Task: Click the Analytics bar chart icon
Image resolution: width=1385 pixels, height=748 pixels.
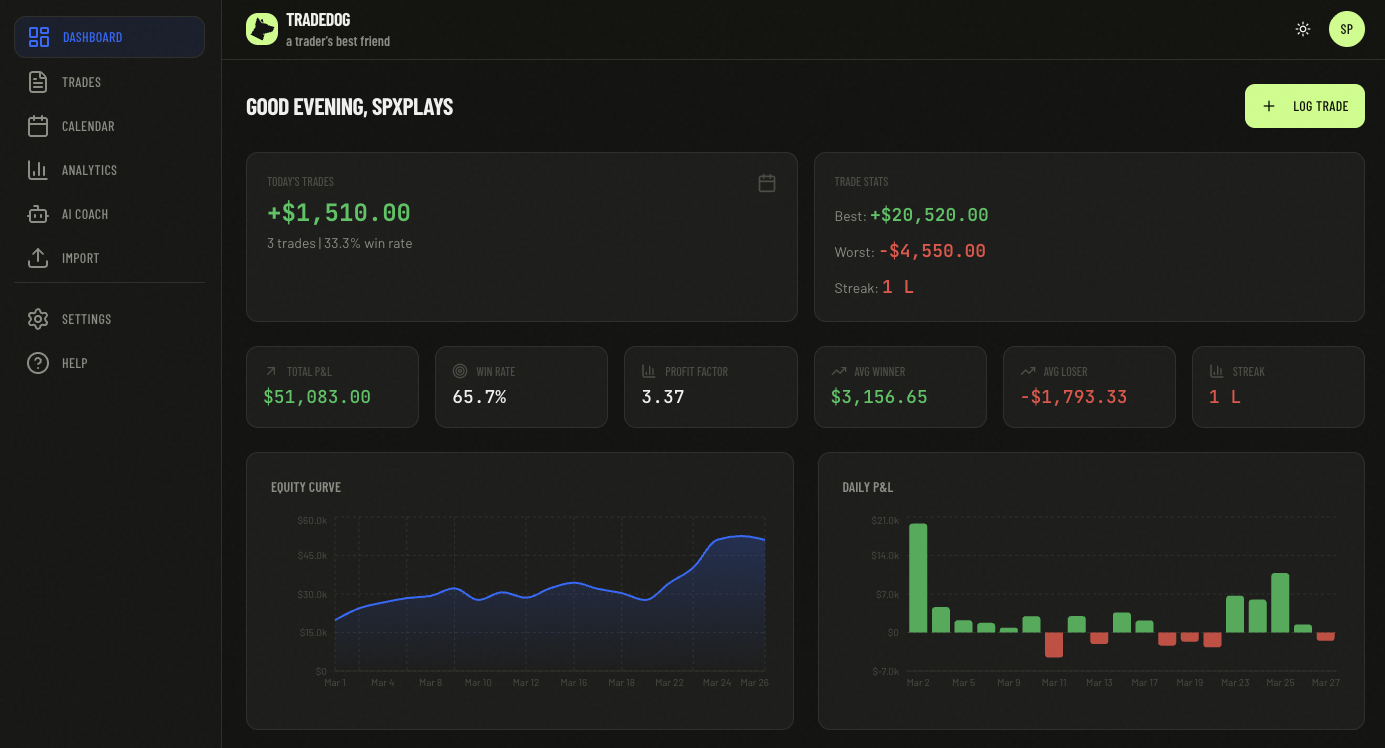Action: [x=38, y=170]
